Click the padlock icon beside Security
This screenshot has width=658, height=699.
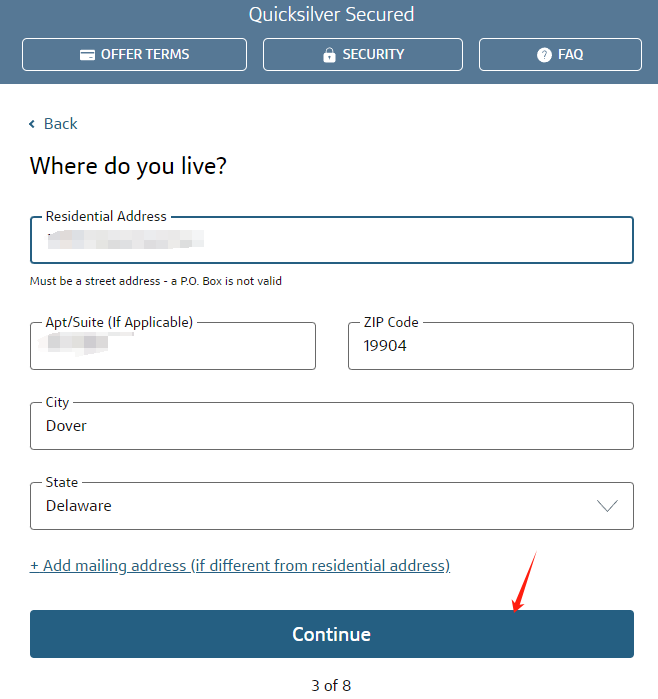(329, 55)
